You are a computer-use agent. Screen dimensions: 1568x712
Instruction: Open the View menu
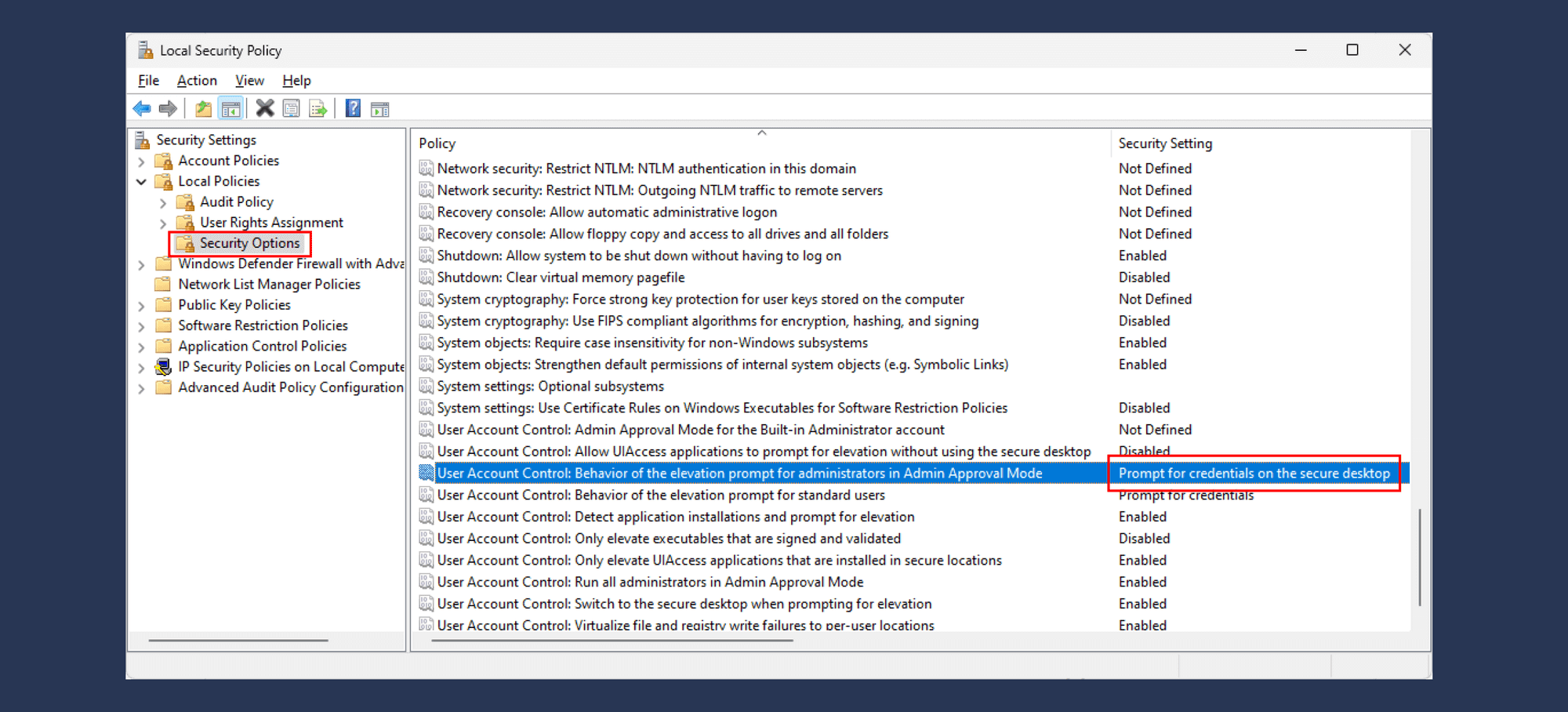click(249, 80)
